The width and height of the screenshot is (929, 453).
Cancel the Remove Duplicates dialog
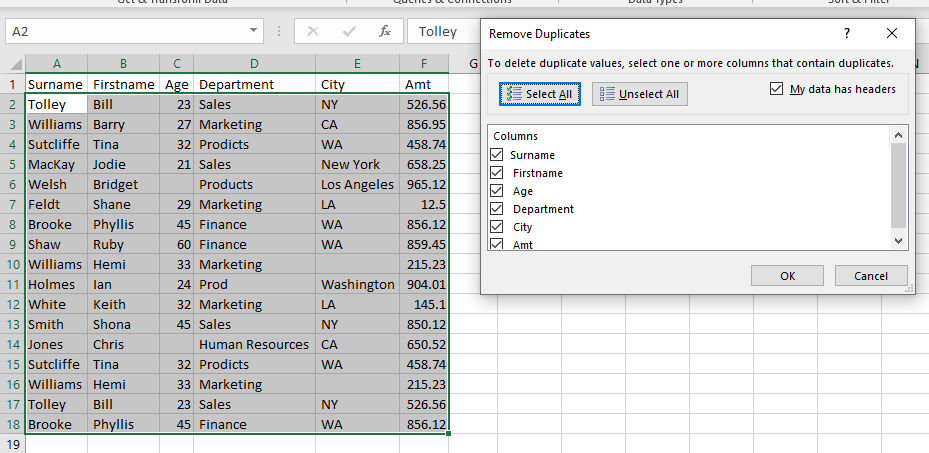870,275
